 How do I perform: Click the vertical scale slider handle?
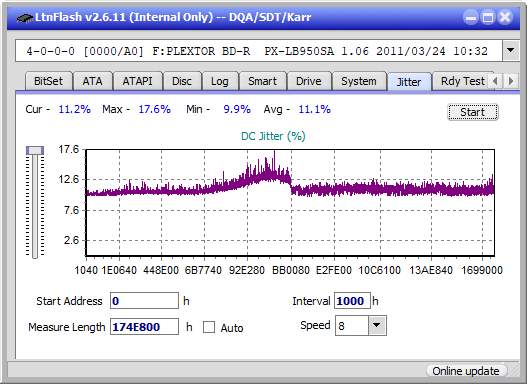click(35, 150)
